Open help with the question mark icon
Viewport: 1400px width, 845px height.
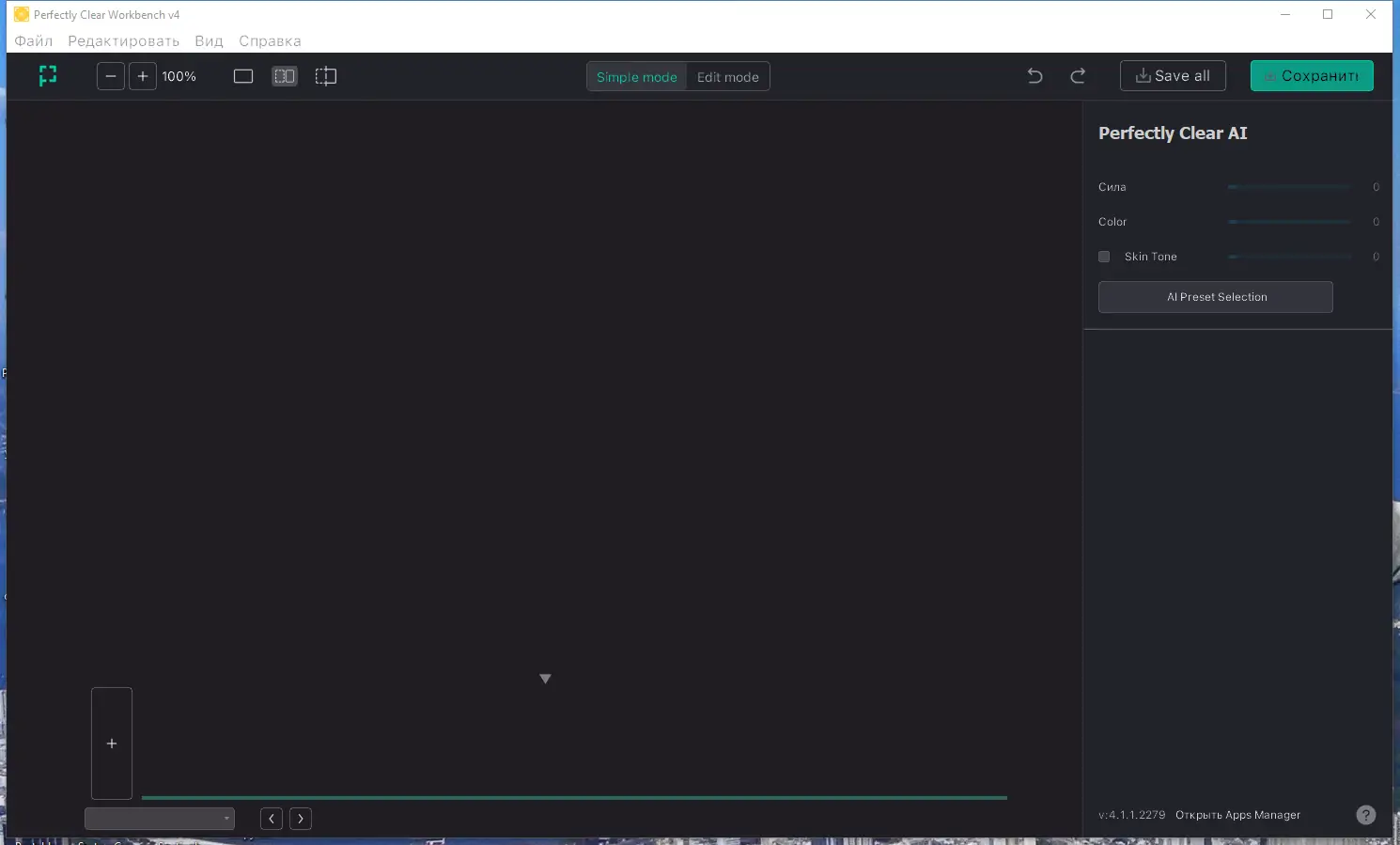click(1366, 815)
